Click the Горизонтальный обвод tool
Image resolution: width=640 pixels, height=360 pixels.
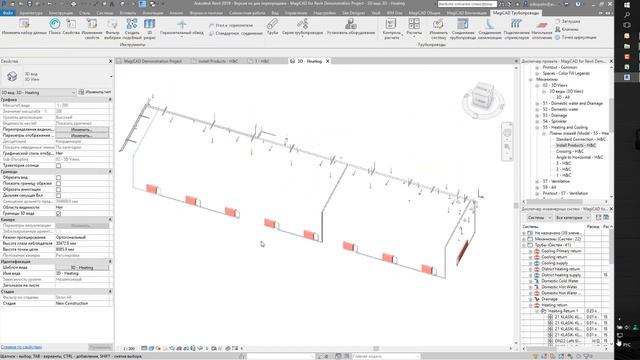(182, 27)
